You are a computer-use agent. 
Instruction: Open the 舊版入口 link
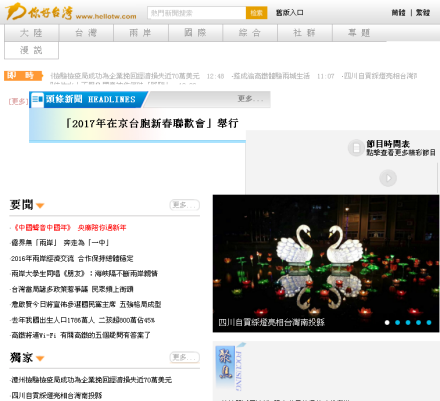(289, 13)
